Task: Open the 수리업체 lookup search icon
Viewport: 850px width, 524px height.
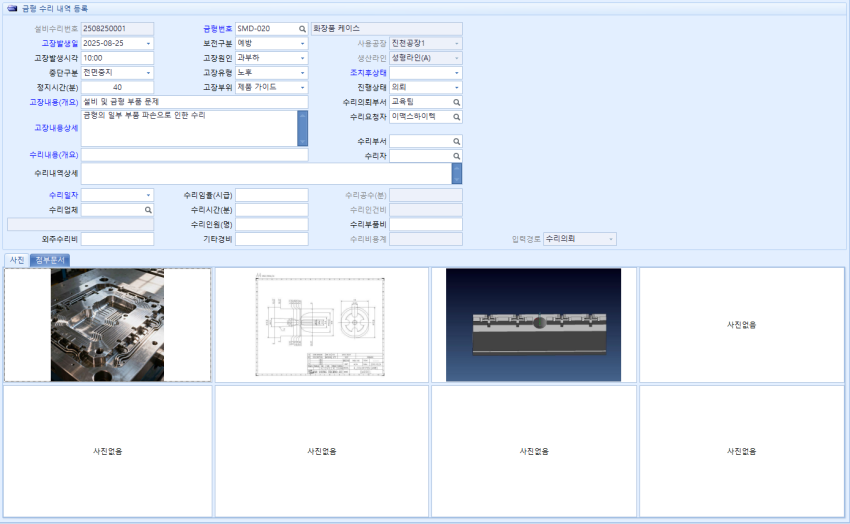Action: [x=148, y=210]
